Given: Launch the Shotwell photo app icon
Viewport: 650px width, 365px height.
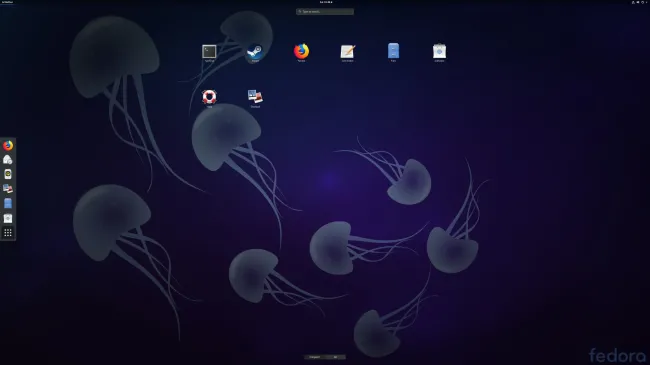Looking at the screenshot, I should pos(255,97).
